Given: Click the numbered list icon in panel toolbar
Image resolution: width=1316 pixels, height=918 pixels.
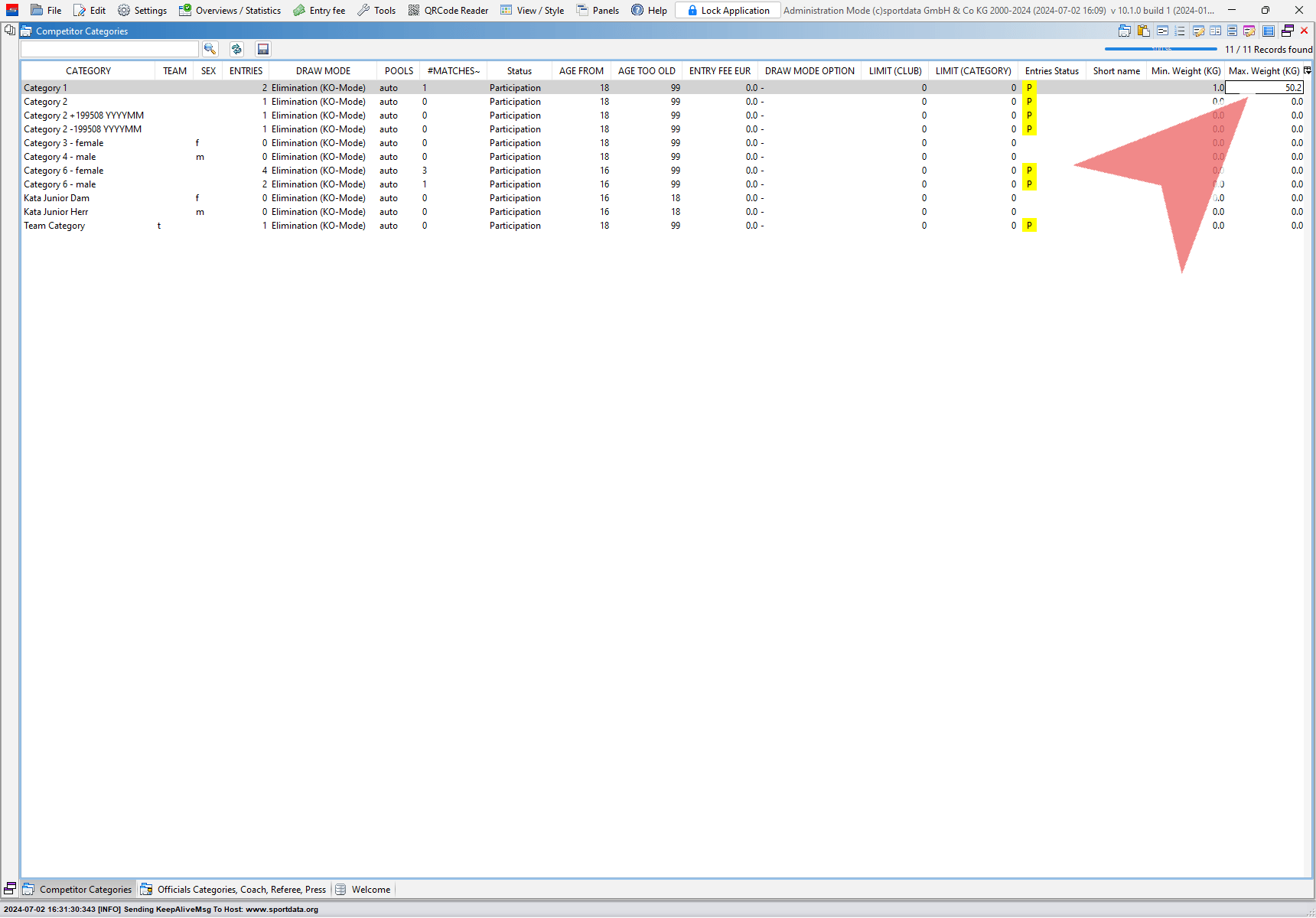Looking at the screenshot, I should 1180,31.
